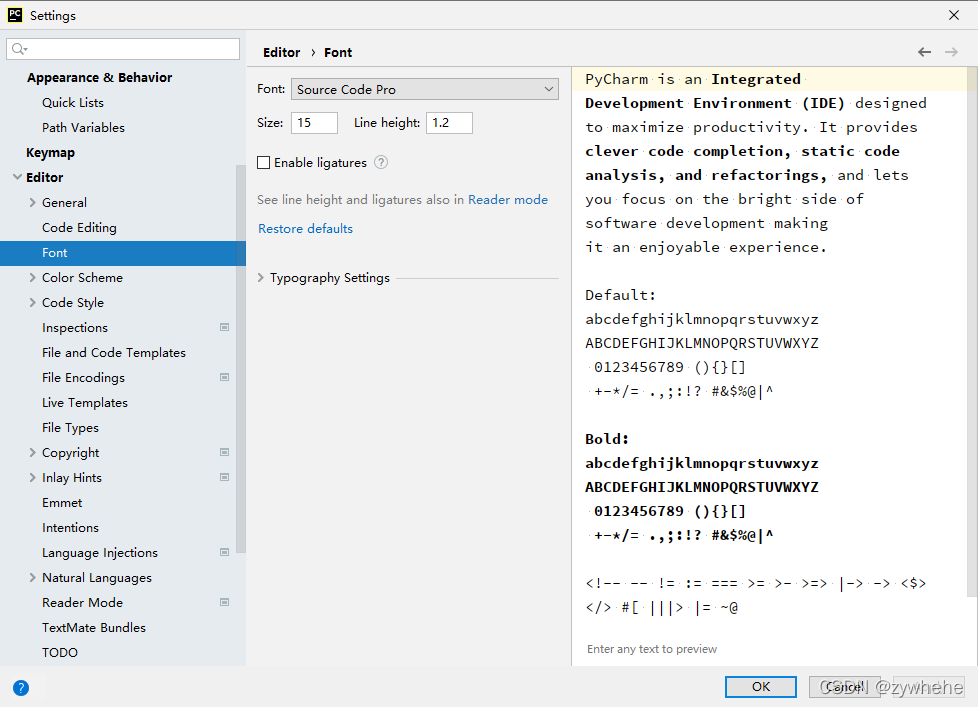Open Language Injections page
Viewport: 978px width, 707px height.
point(100,553)
